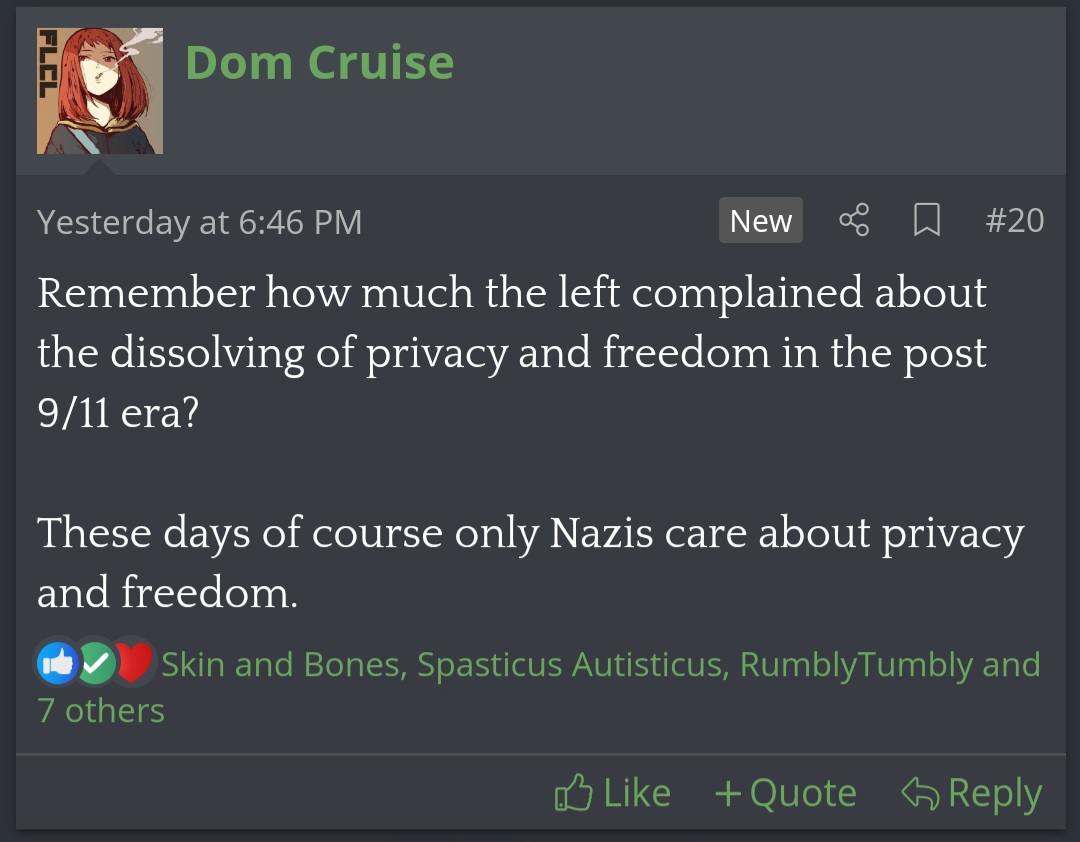Click the red heart reaction icon
Viewport: 1080px width, 842px height.
(134, 663)
